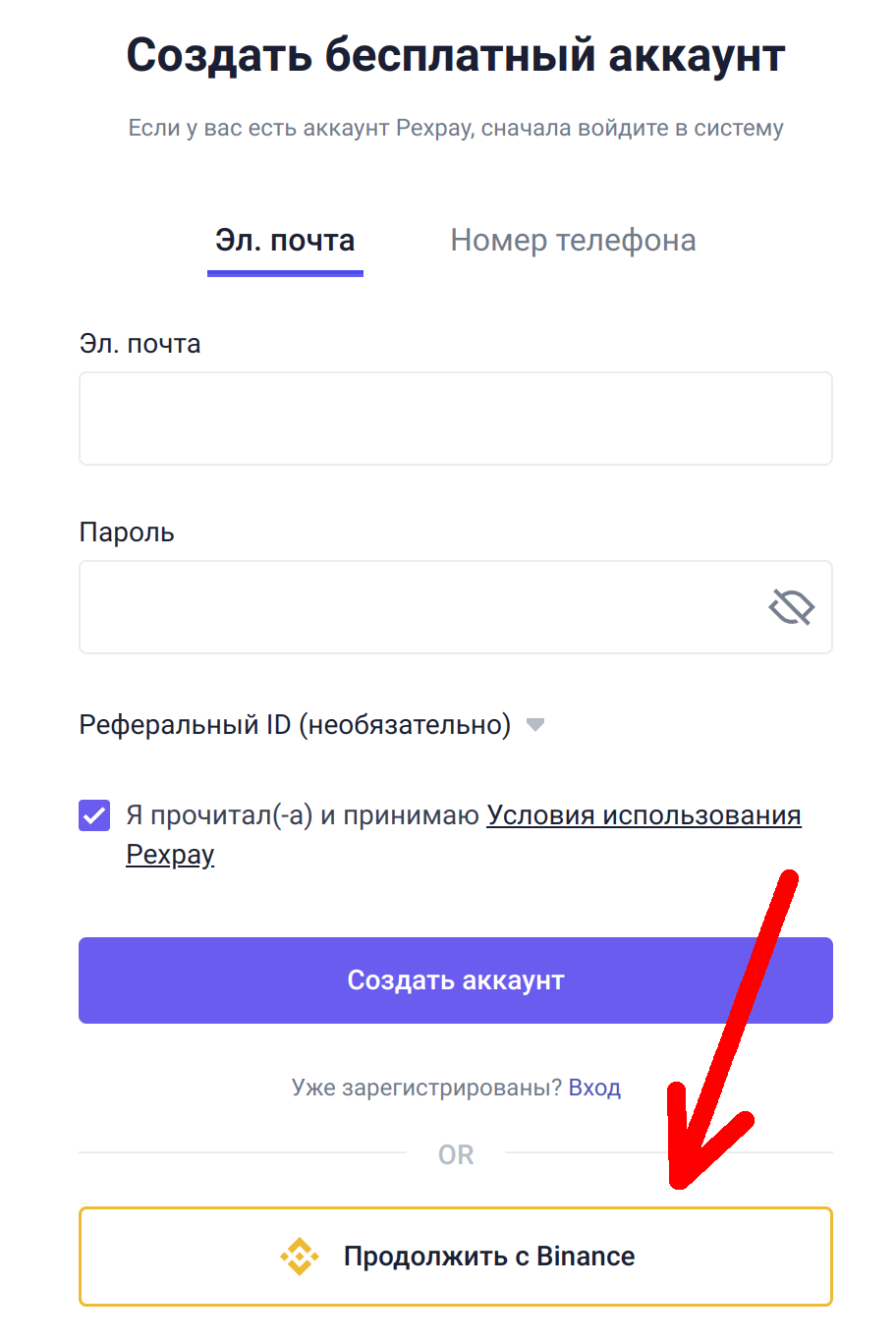Screen dimensions: 896x1342
Task: Switch to the 'Эл. почта' tab
Action: coord(285,241)
